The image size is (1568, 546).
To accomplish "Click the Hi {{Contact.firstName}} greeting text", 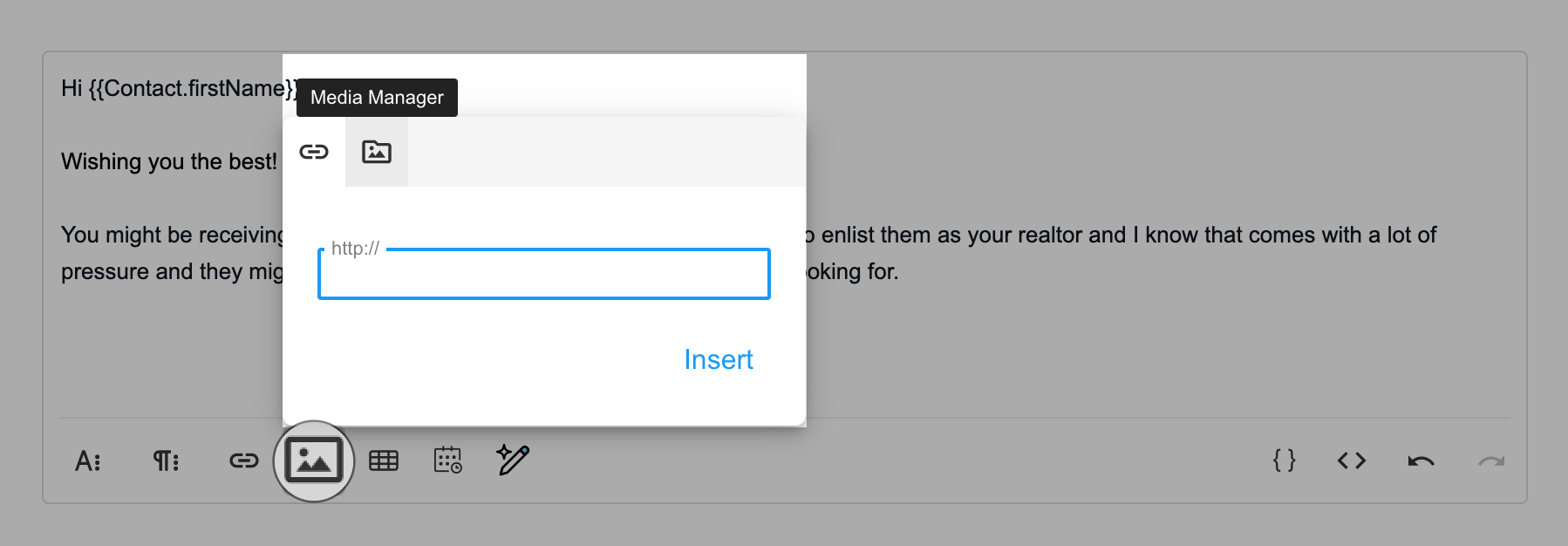I will click(179, 88).
